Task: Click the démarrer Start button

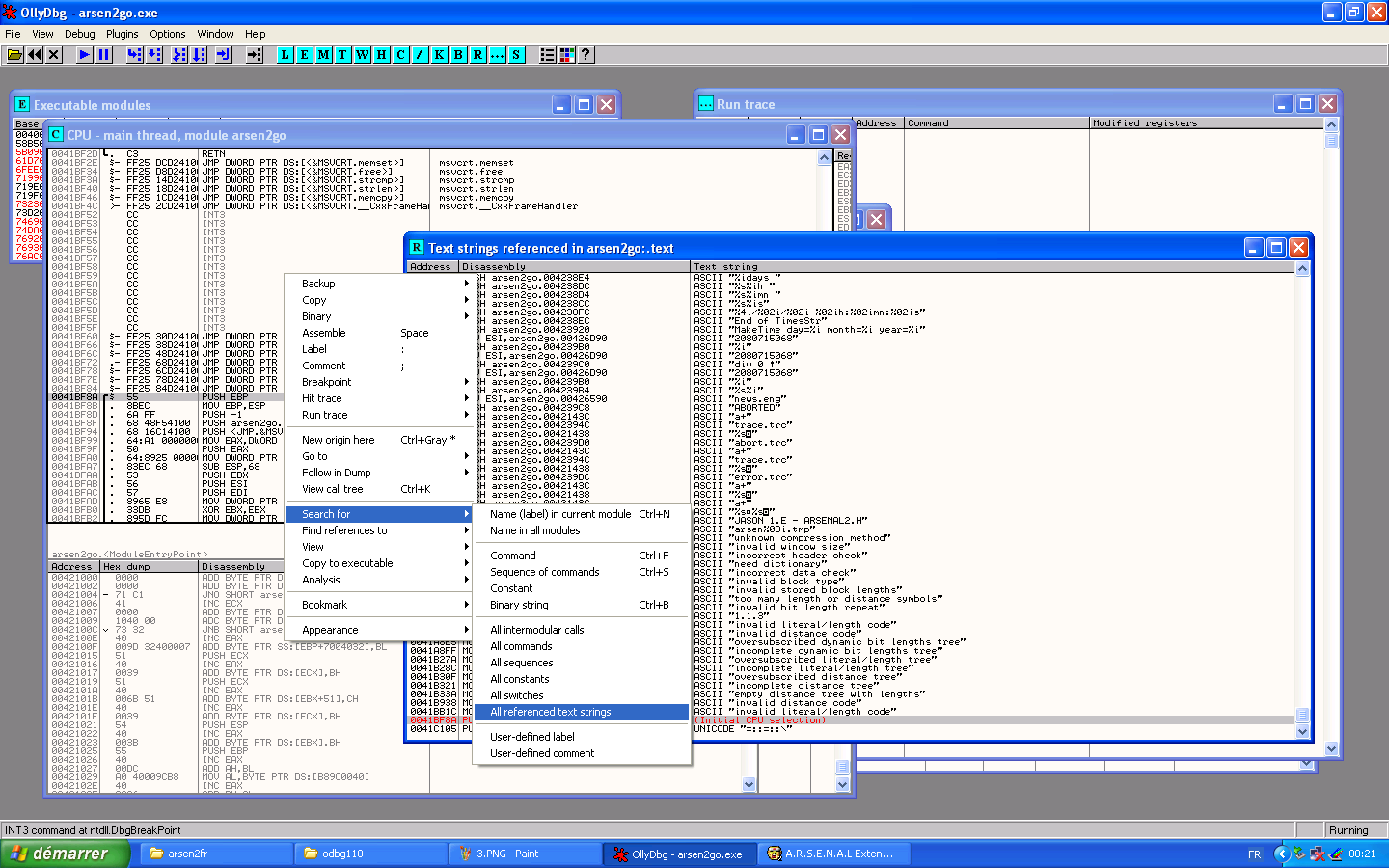Action: pos(66,854)
